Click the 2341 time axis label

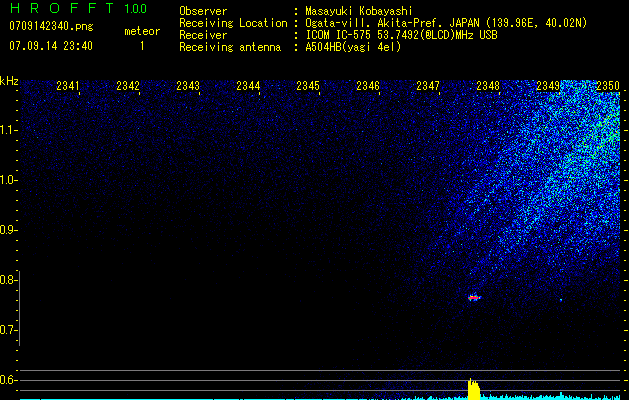coord(67,86)
